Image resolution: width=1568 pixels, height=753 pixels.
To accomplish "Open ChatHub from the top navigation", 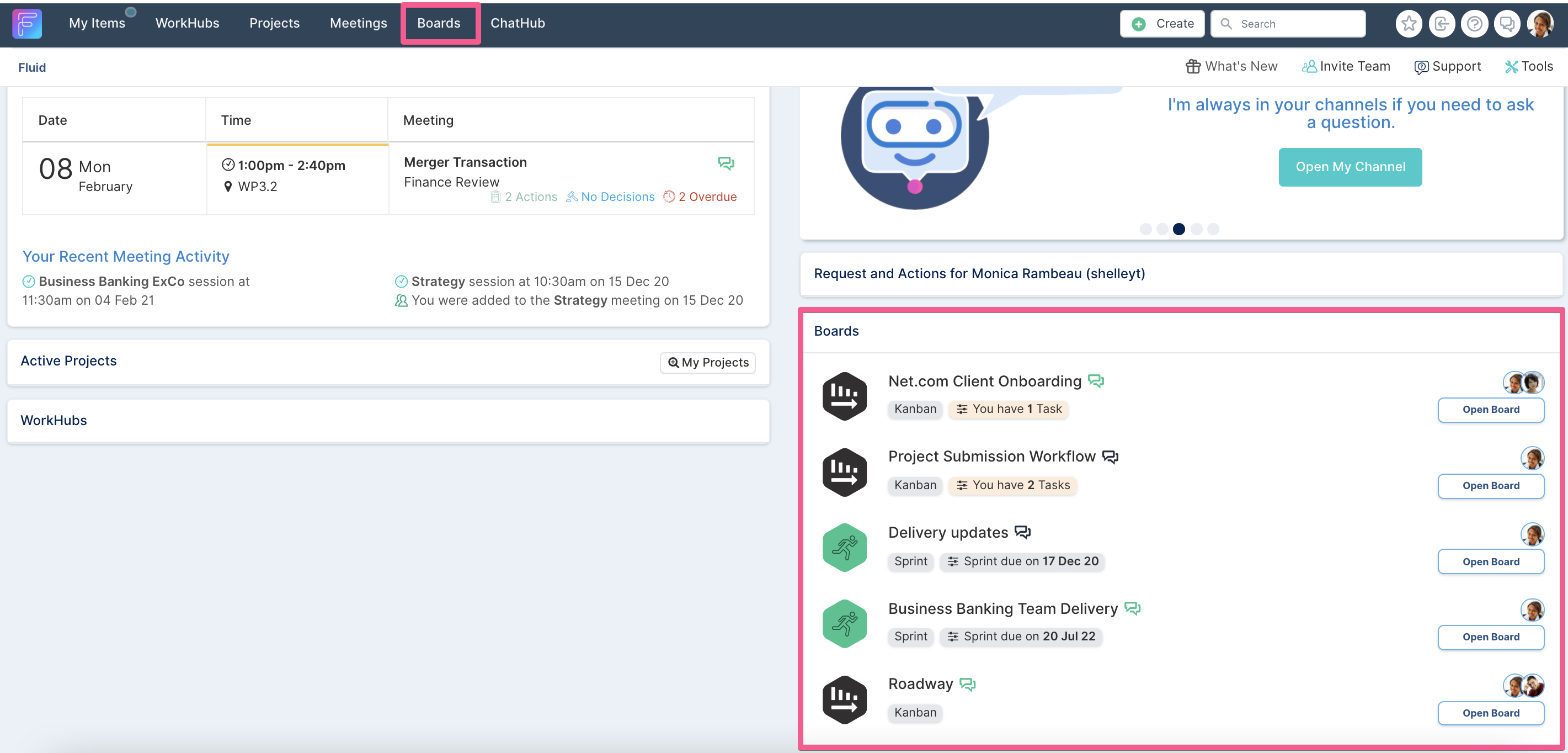I will point(518,23).
